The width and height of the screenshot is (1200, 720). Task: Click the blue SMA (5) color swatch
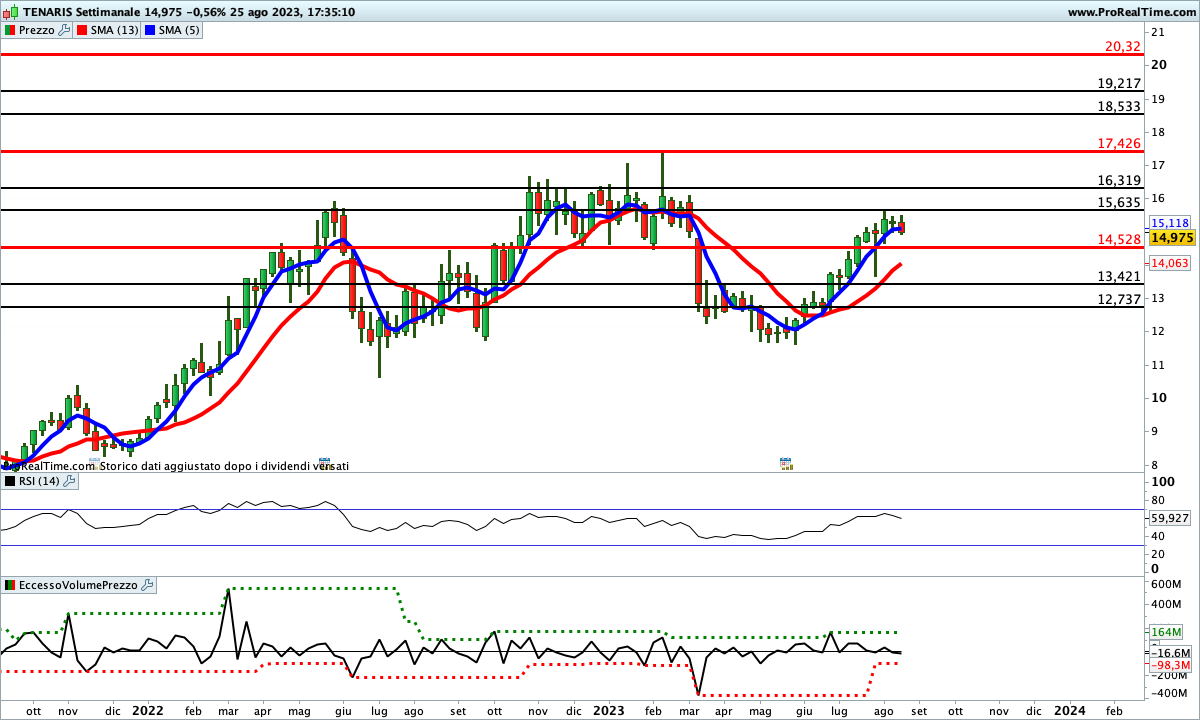[x=150, y=30]
